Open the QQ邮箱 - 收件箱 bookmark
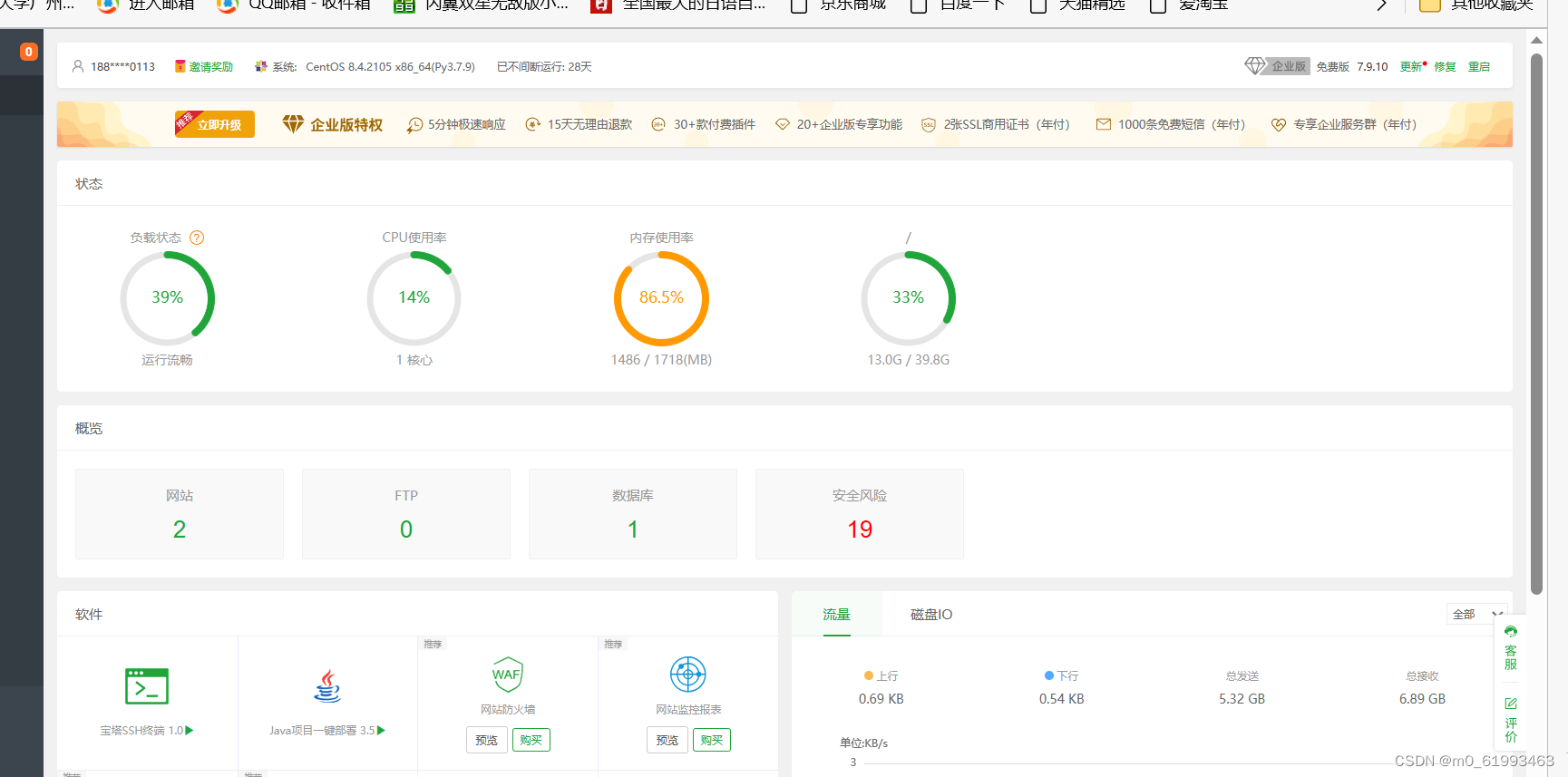 click(295, 5)
